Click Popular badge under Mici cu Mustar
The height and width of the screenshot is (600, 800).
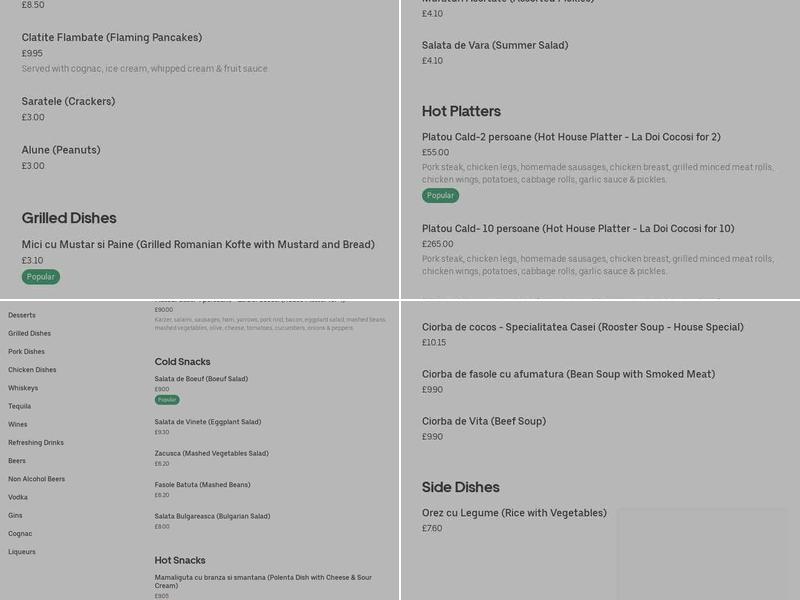pos(41,277)
